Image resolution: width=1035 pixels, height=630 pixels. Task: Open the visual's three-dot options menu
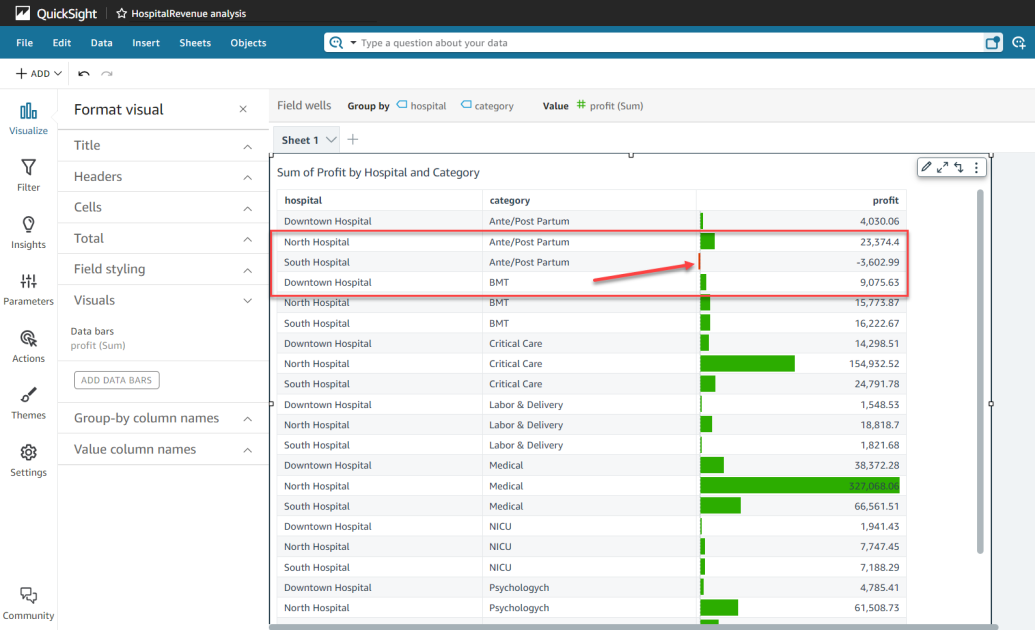click(x=975, y=167)
